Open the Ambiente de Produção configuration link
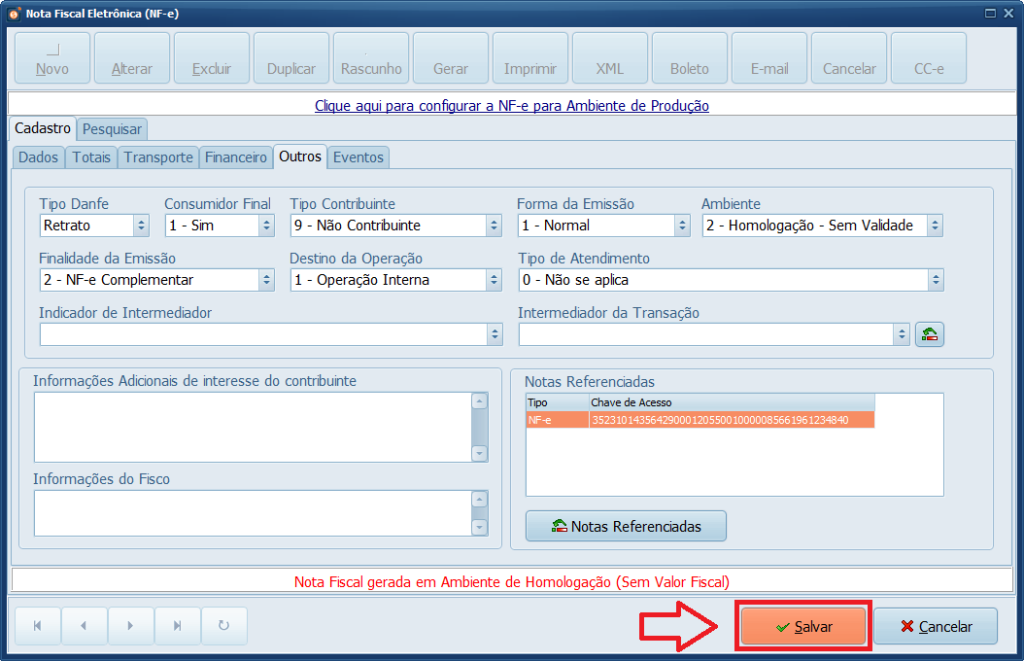The width and height of the screenshot is (1024, 661). point(511,106)
